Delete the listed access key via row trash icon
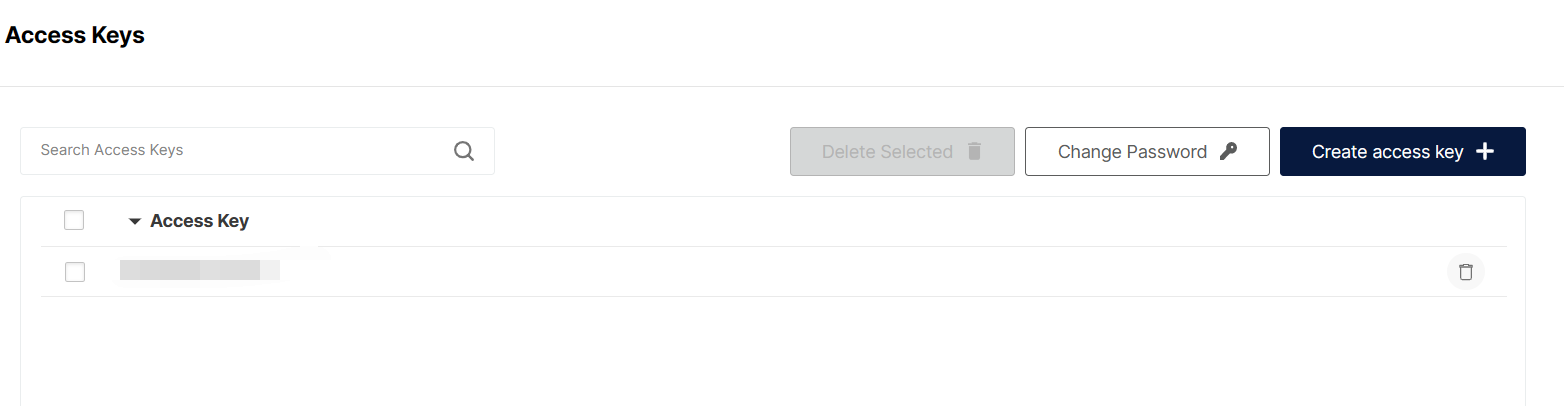 [1465, 272]
